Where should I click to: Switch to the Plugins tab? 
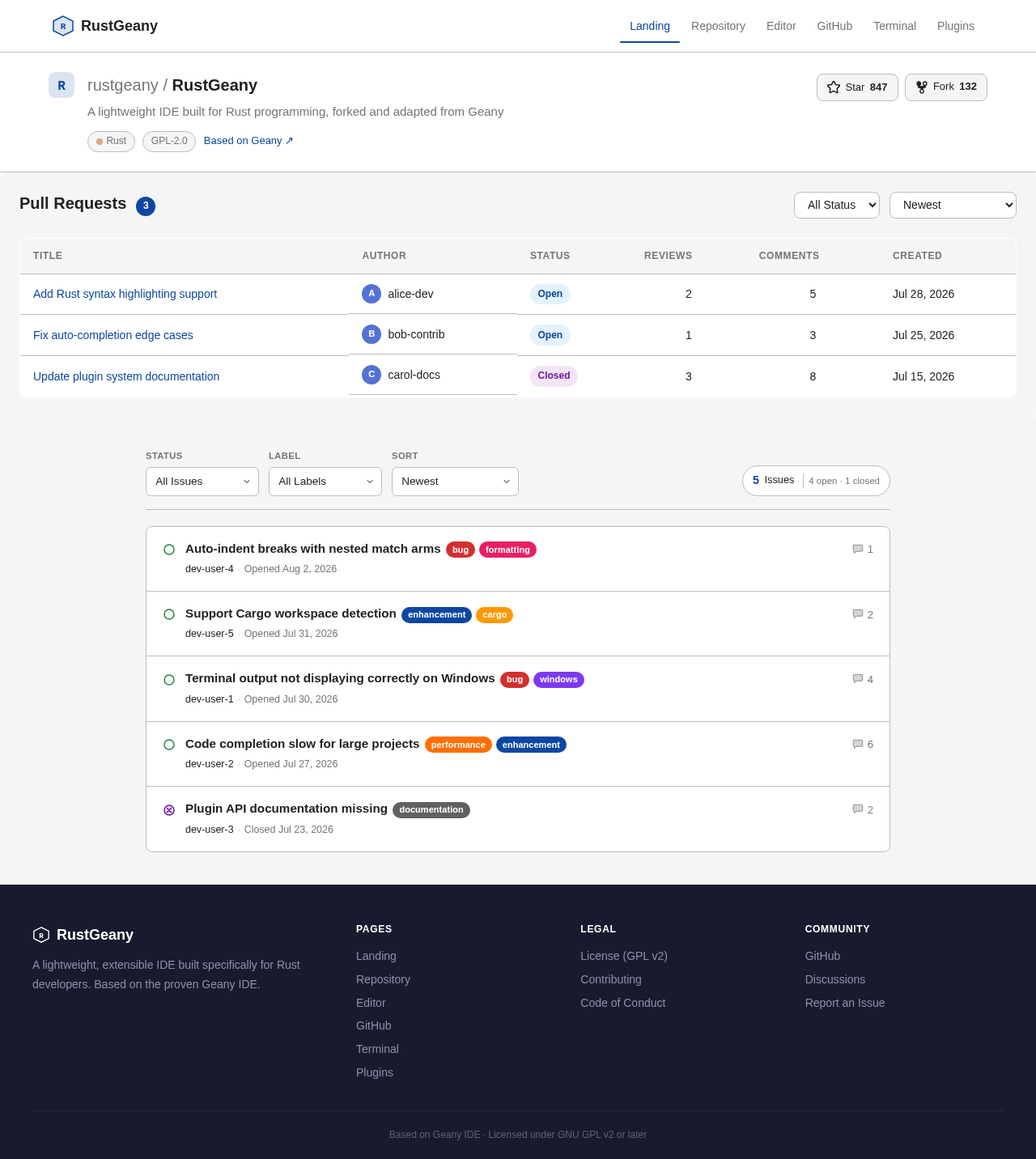point(956,26)
